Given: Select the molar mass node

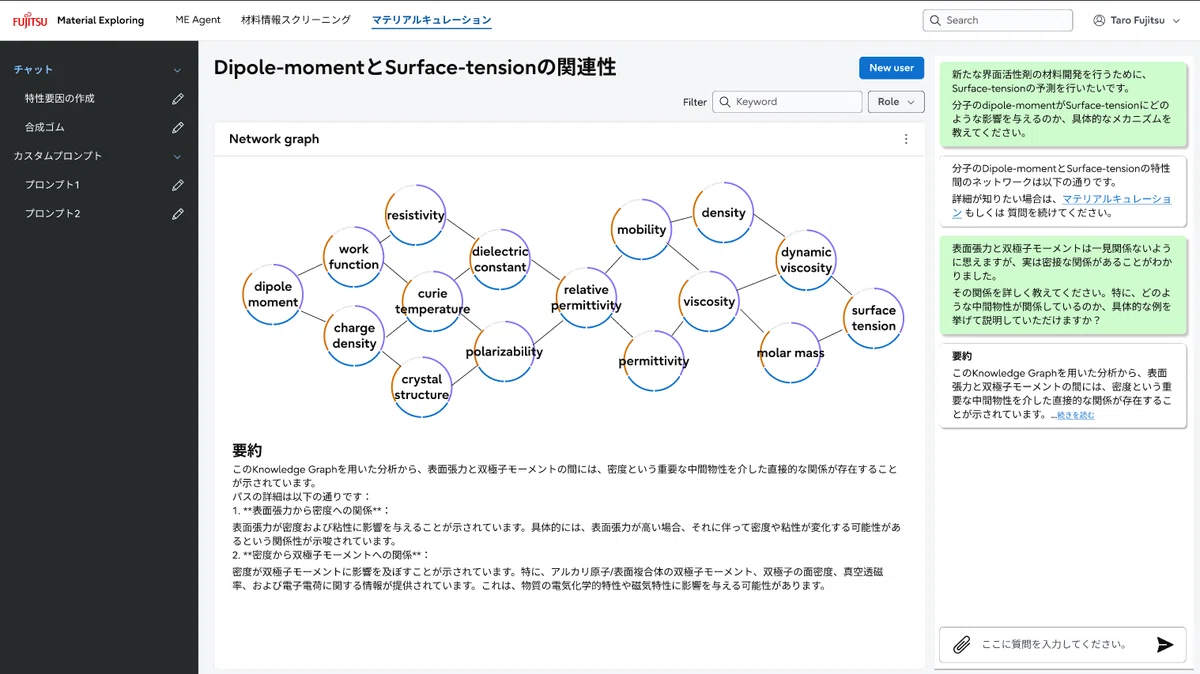Looking at the screenshot, I should [x=790, y=353].
